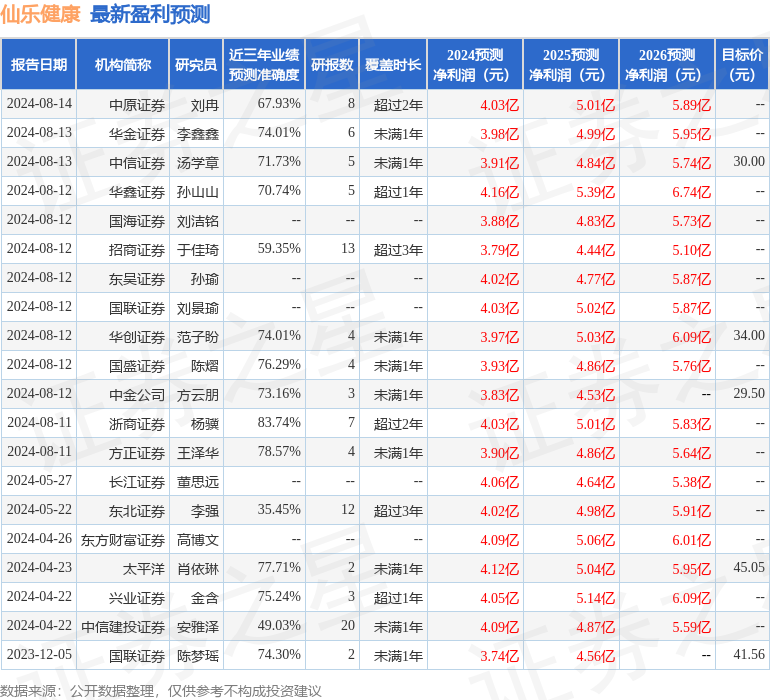The height and width of the screenshot is (700, 770).
Task: Click 东方财富证券 institution cell
Action: 123,540
